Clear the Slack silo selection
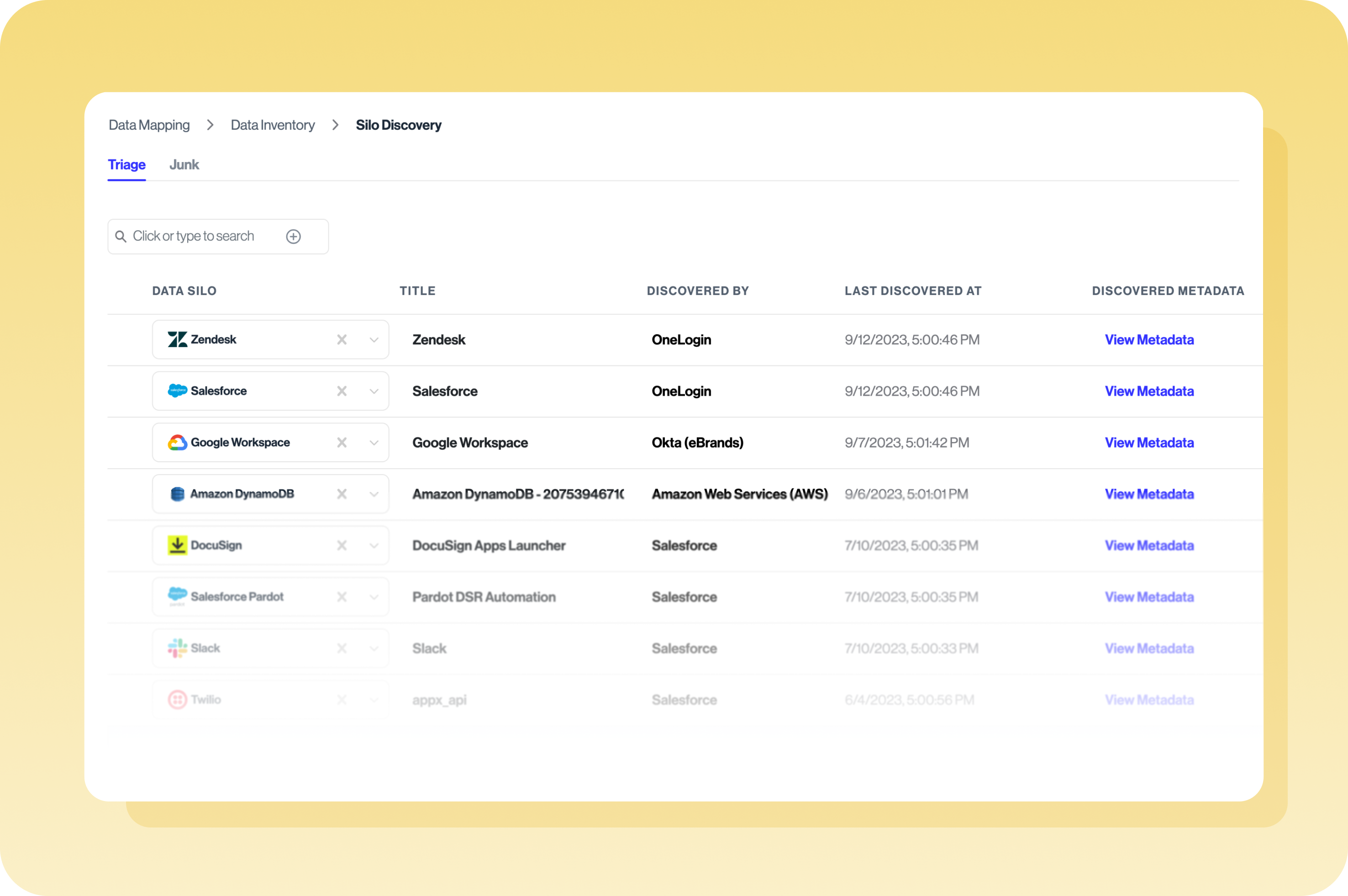The width and height of the screenshot is (1348, 896). (x=342, y=648)
